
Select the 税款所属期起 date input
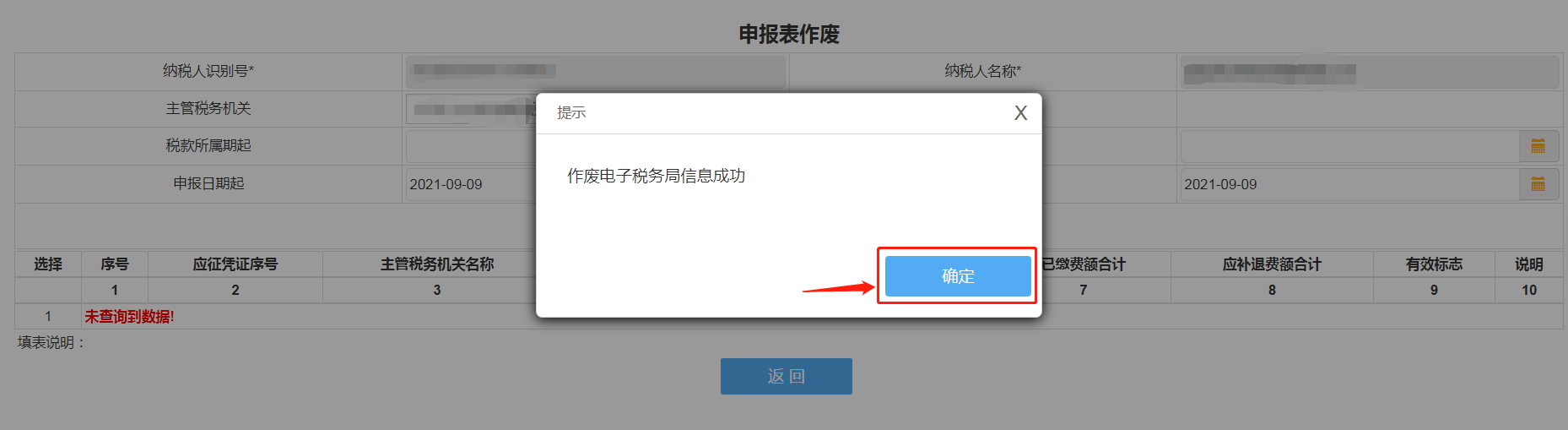[471, 146]
